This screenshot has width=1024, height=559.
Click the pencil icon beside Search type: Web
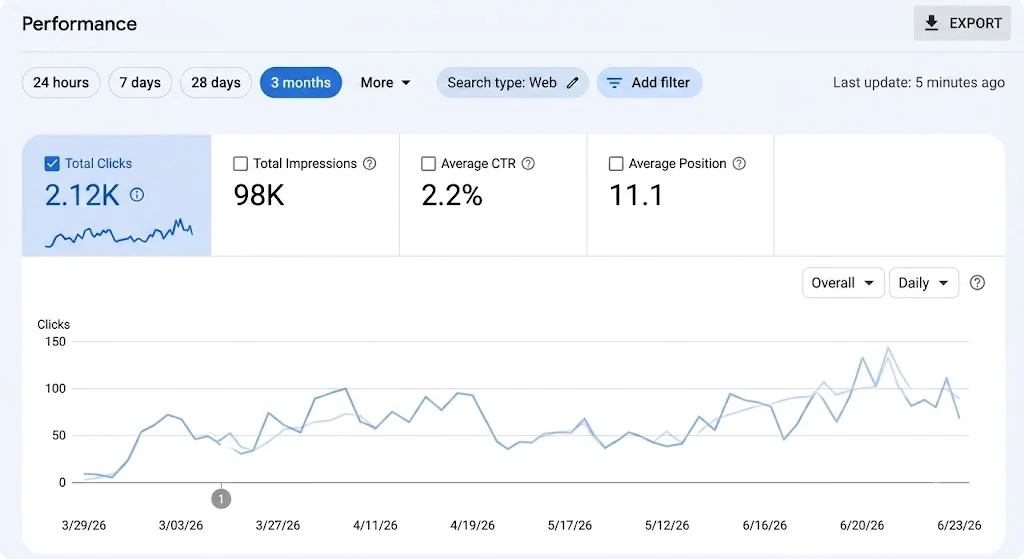tap(572, 83)
